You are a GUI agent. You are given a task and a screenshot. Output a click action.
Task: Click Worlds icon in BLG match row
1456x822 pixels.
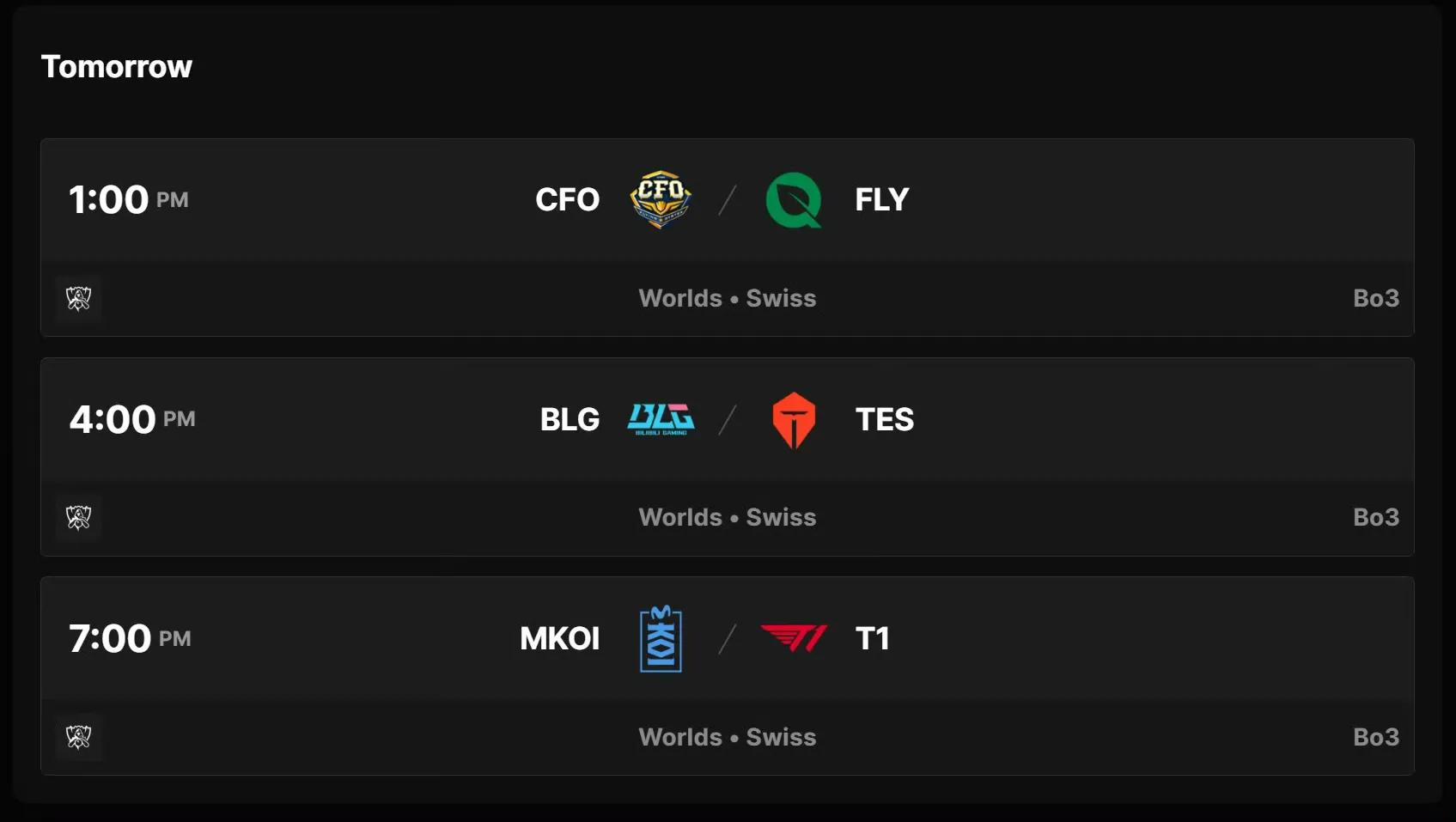click(79, 517)
